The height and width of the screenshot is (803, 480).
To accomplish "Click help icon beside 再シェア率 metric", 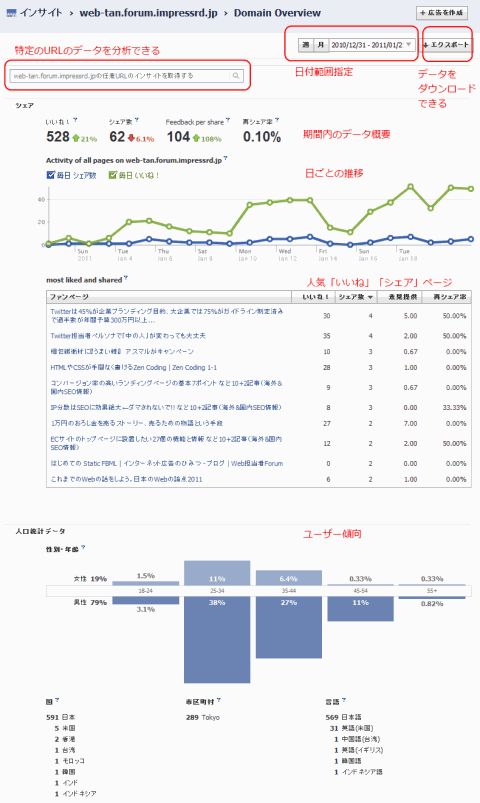I will tap(277, 120).
